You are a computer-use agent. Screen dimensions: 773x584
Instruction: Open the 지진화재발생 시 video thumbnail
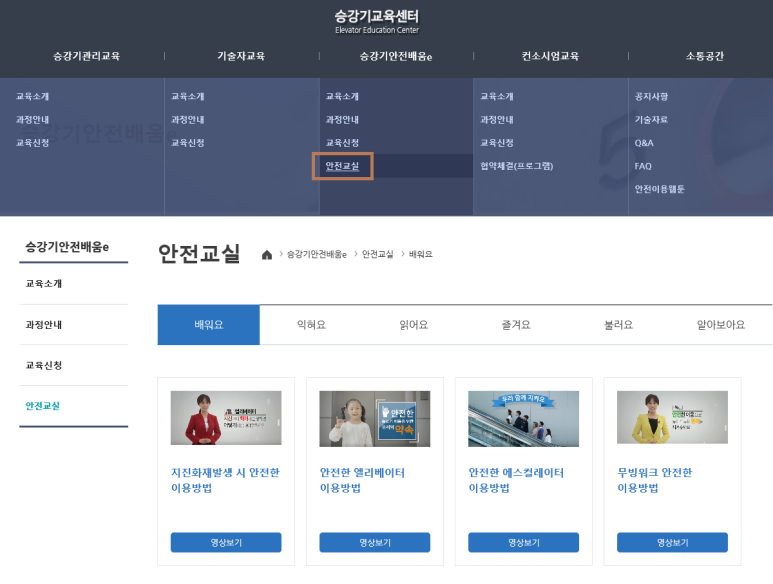[x=226, y=418]
